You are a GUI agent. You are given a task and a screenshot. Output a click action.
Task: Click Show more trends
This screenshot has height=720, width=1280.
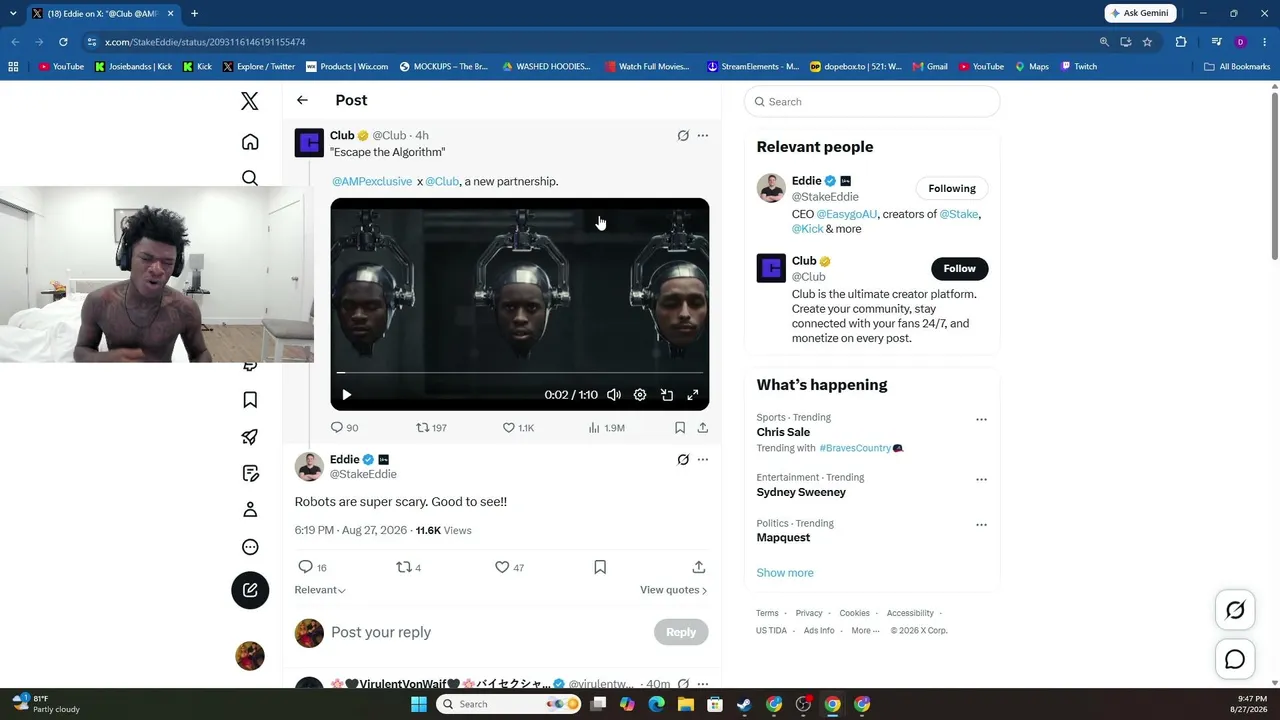(785, 573)
